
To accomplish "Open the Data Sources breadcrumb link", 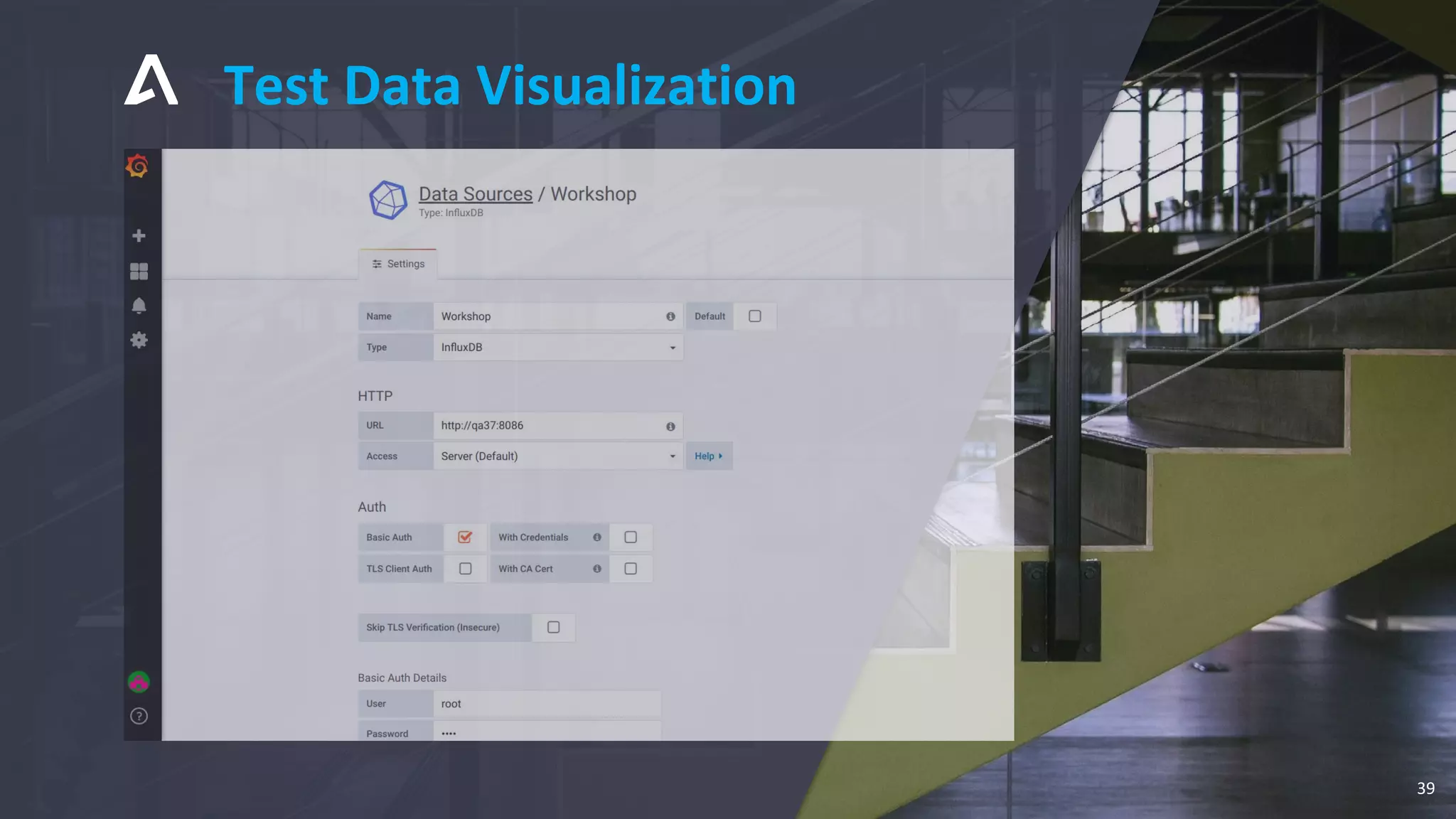I will pos(476,194).
